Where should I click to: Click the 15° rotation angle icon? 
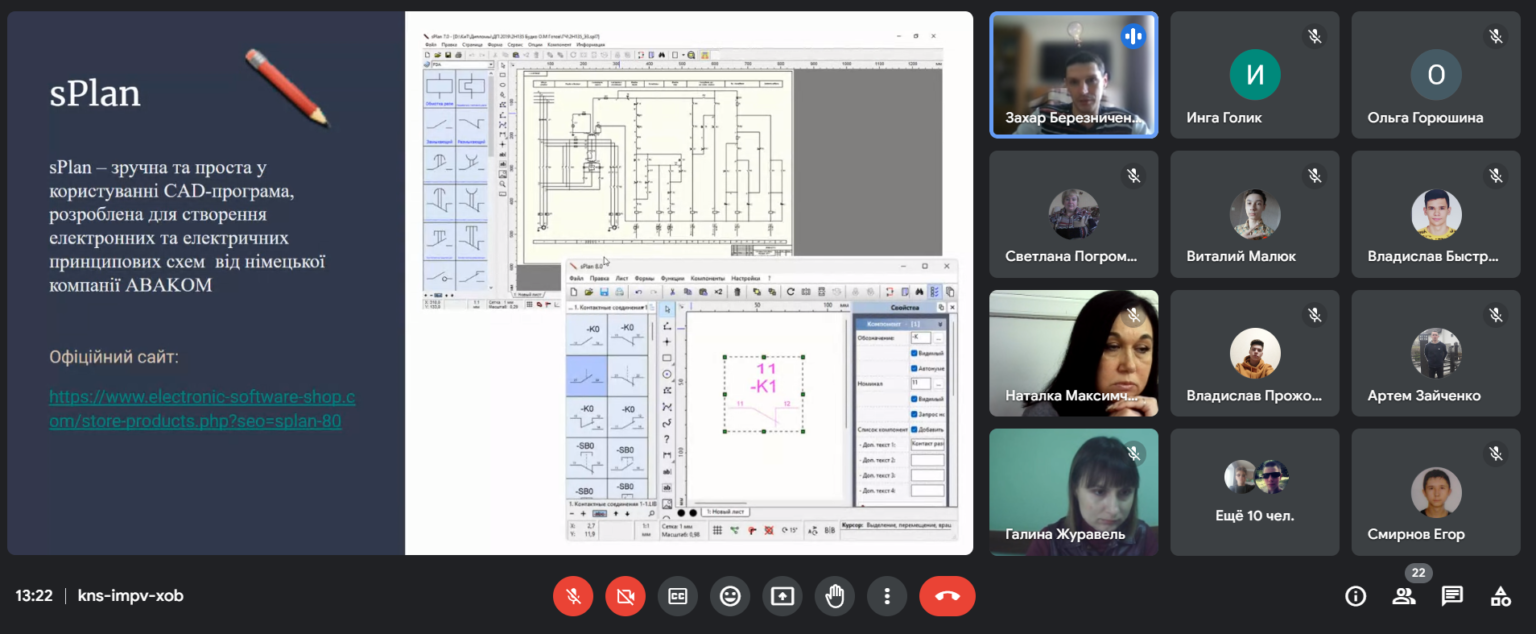click(790, 530)
